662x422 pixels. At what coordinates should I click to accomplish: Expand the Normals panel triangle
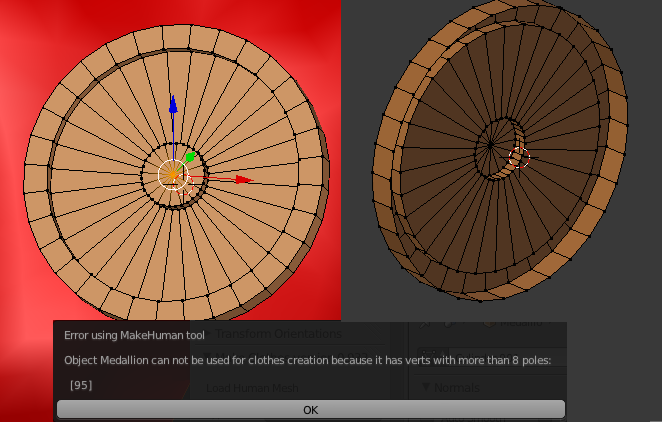point(425,387)
